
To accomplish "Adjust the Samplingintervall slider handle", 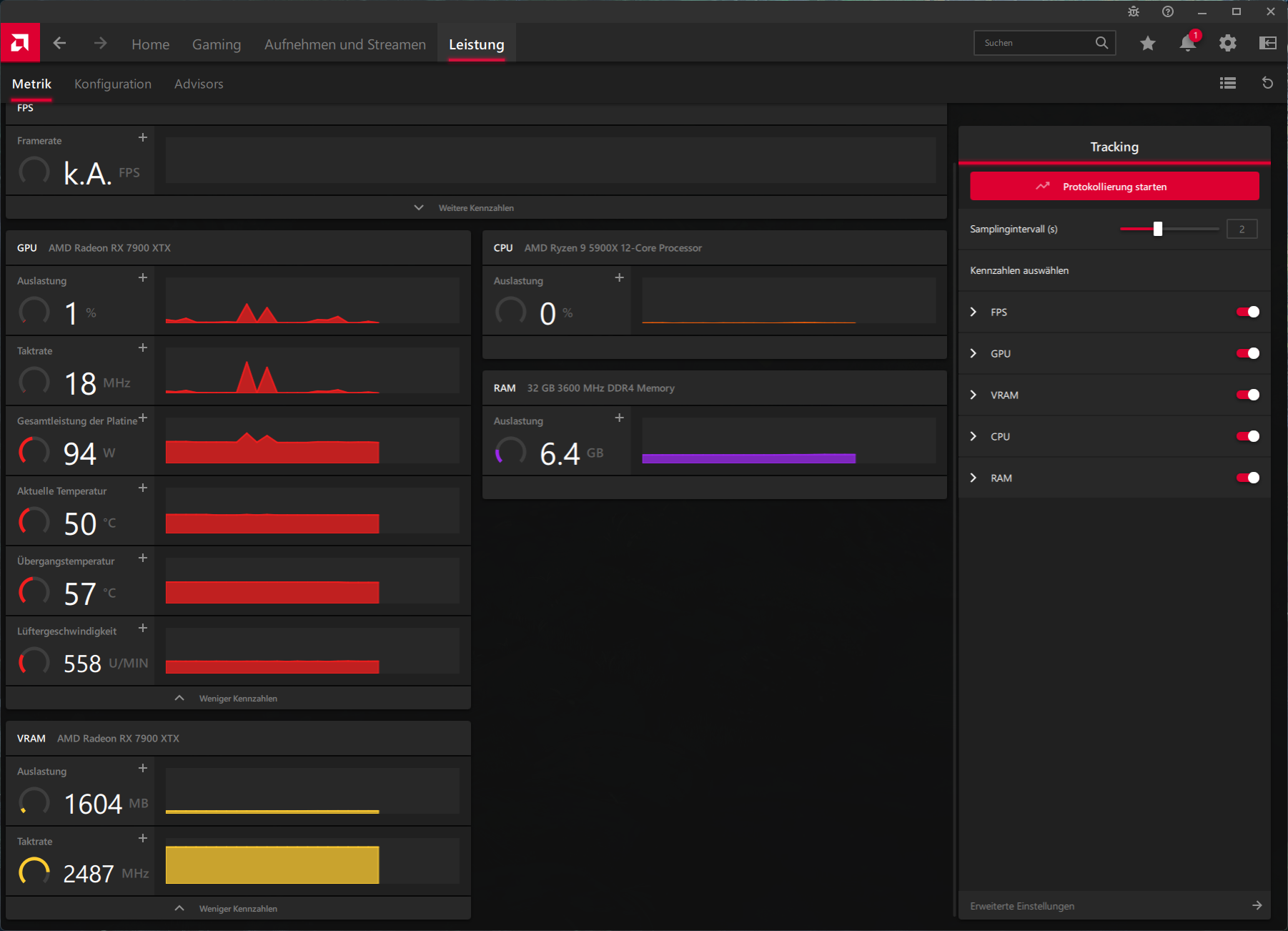I will tap(1158, 229).
